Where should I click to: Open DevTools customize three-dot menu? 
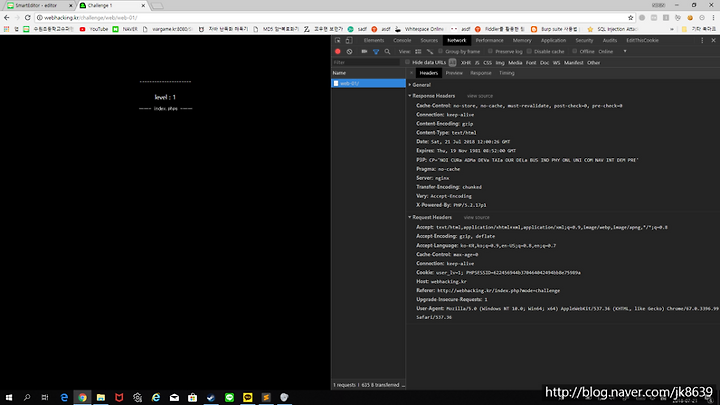(702, 40)
